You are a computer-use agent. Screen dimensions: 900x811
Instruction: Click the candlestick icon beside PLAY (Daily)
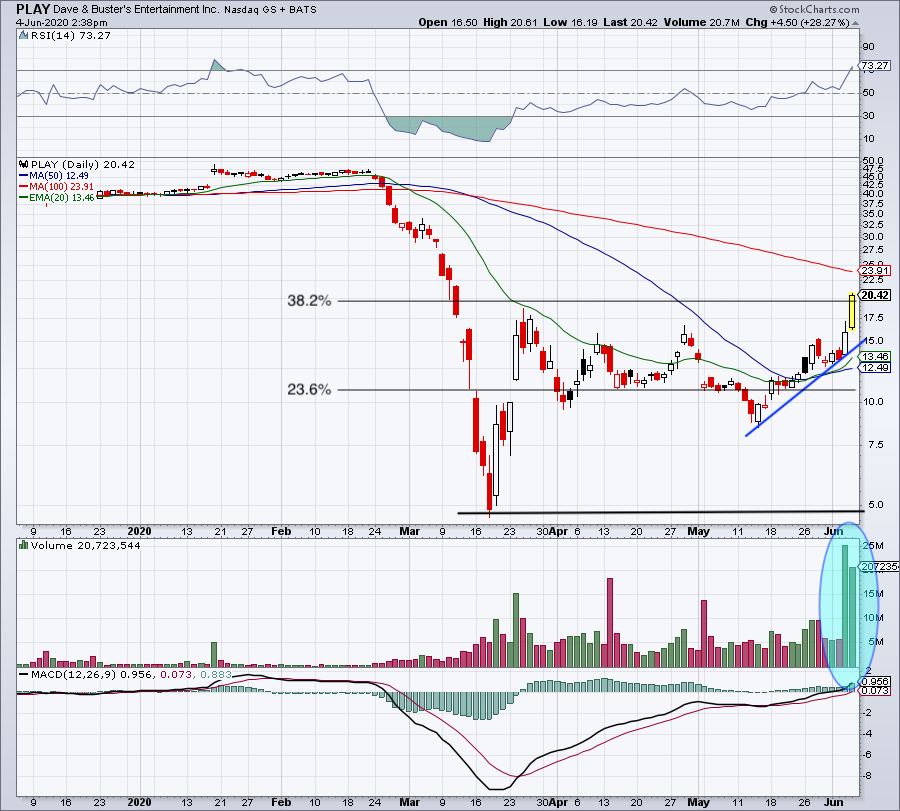click(x=24, y=164)
